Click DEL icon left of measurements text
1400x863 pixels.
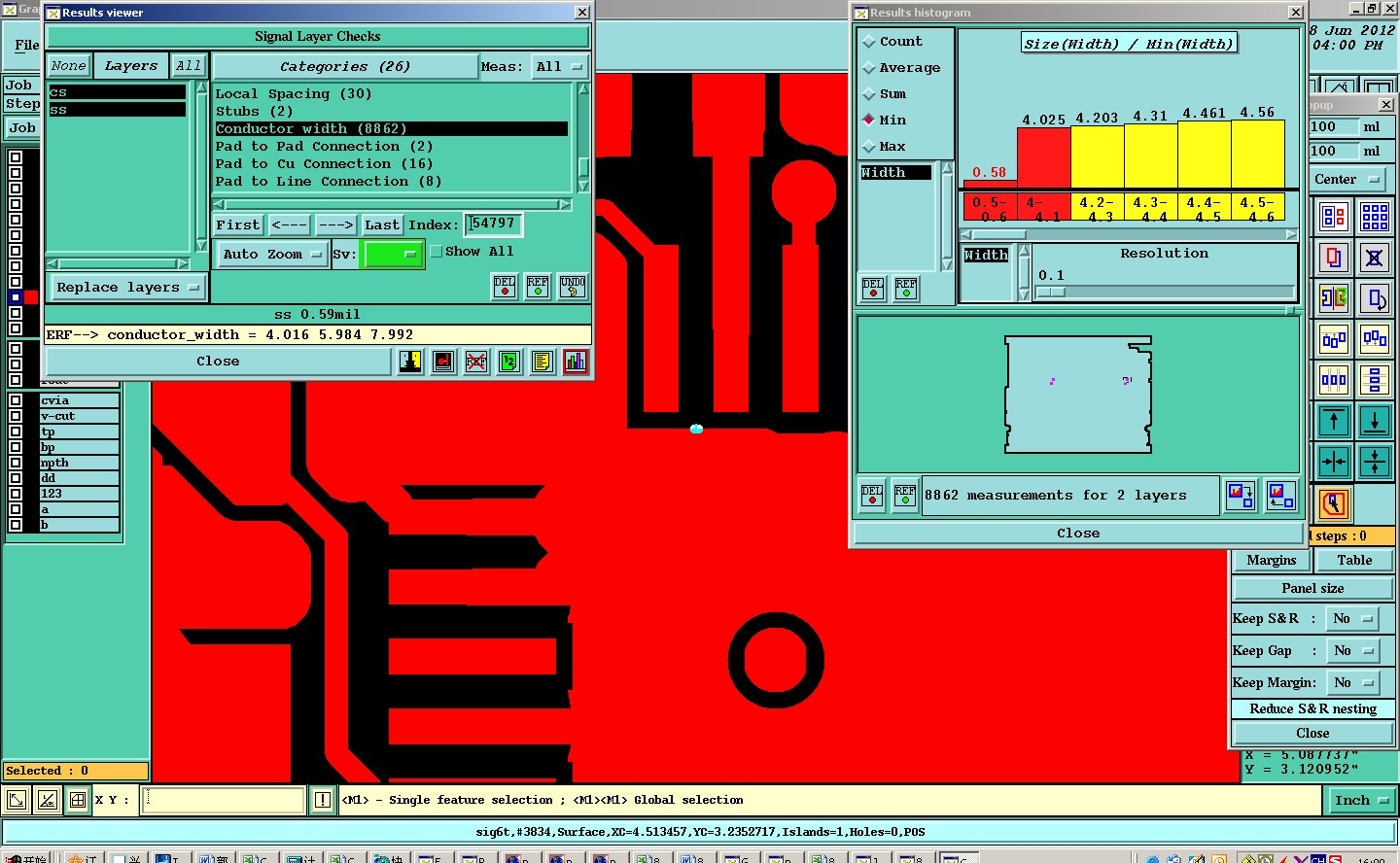point(872,496)
